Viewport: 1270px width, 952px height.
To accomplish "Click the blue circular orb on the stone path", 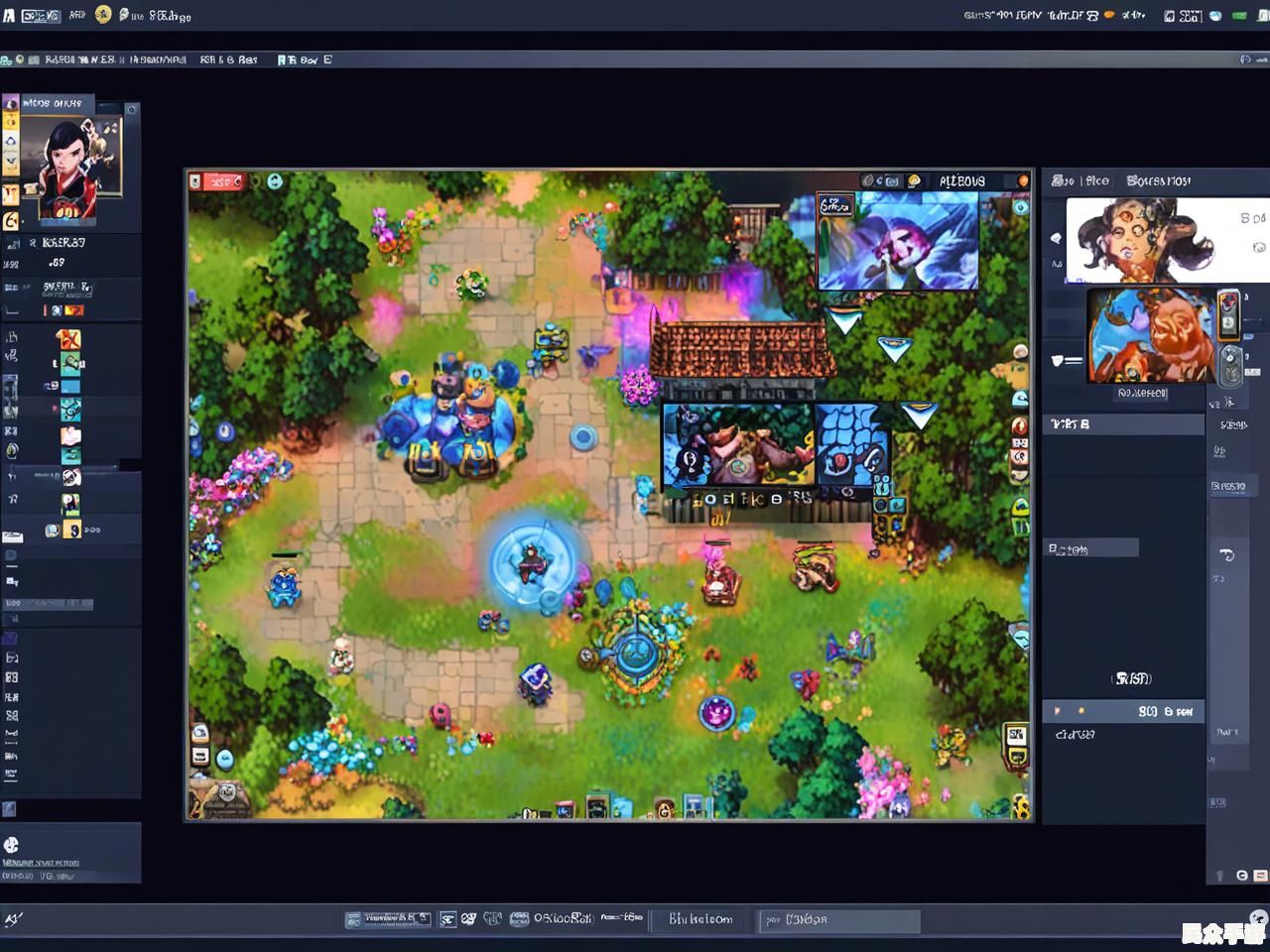I will click(583, 437).
